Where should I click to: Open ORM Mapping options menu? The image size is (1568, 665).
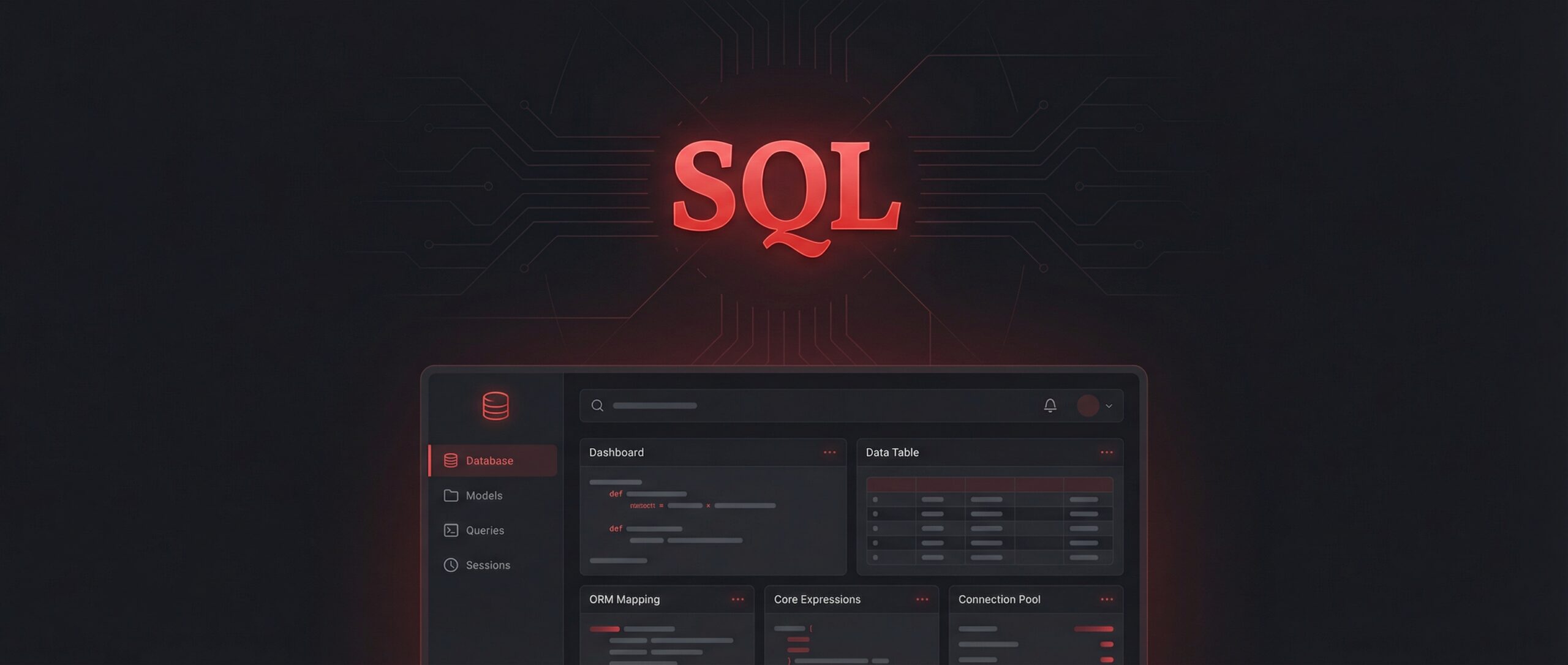tap(737, 599)
